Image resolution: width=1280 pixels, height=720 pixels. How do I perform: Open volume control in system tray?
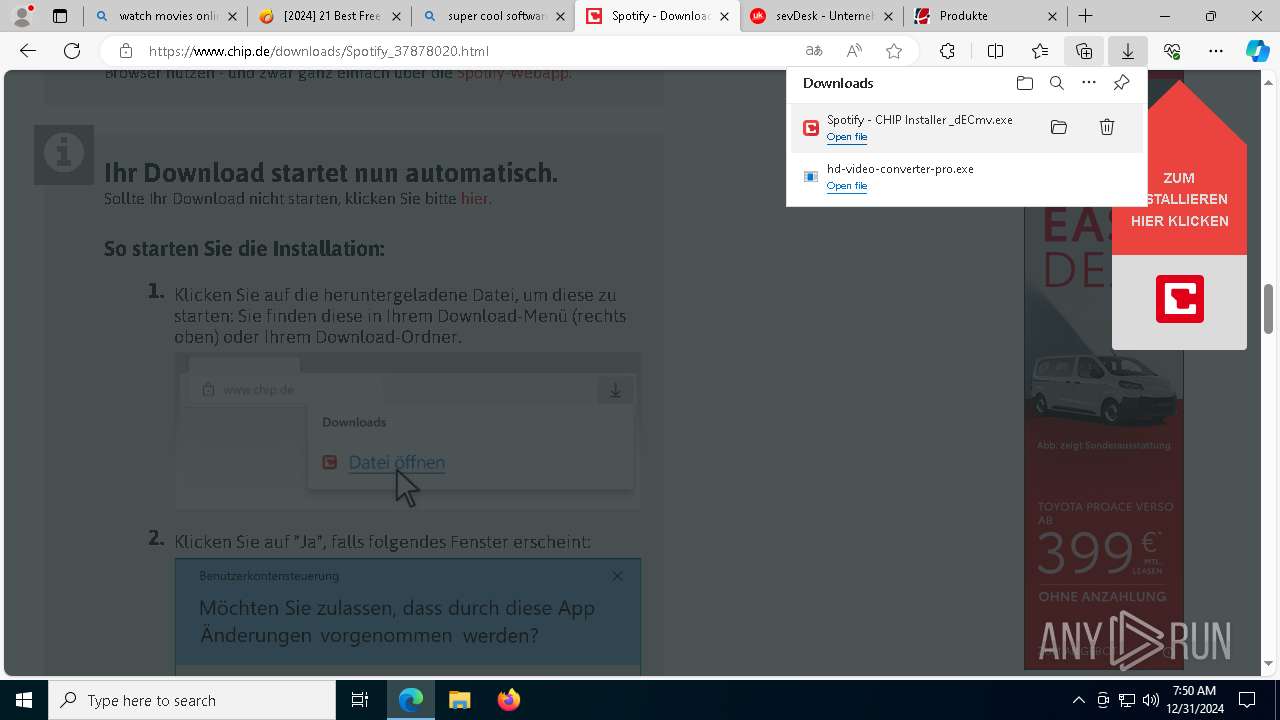(1150, 700)
